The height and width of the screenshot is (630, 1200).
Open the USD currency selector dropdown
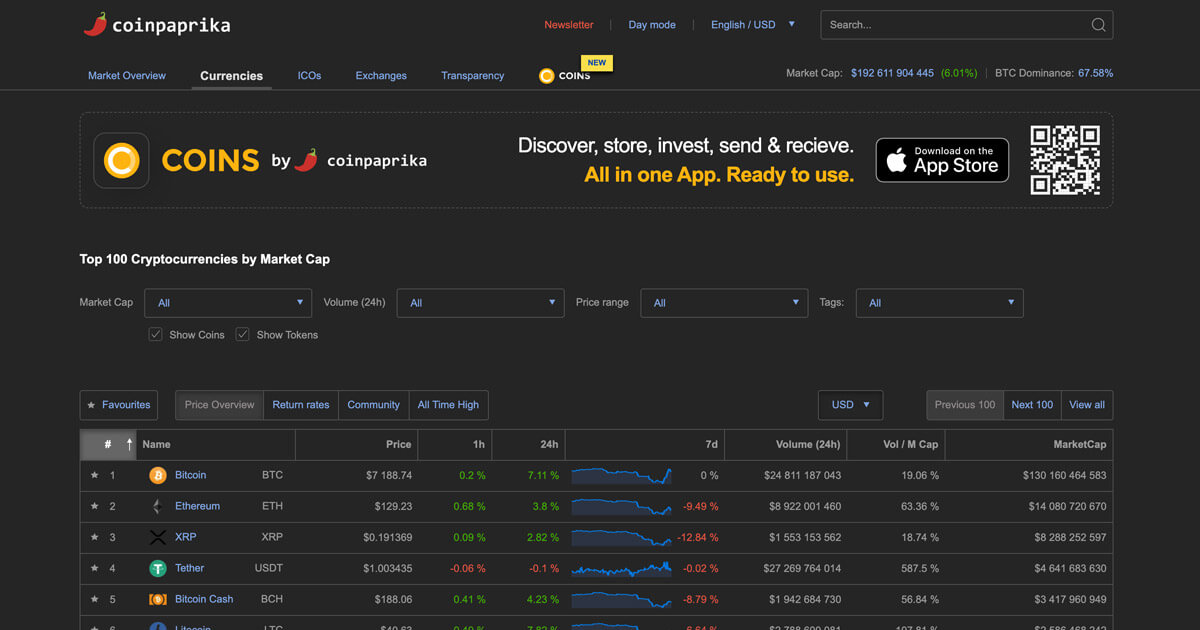pyautogui.click(x=850, y=405)
